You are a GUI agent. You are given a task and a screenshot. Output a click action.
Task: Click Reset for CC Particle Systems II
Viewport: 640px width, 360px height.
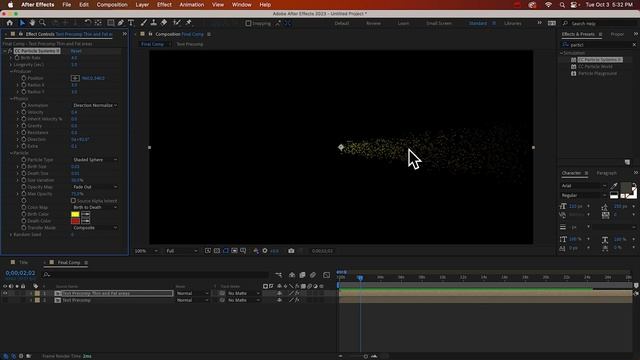[x=76, y=51]
